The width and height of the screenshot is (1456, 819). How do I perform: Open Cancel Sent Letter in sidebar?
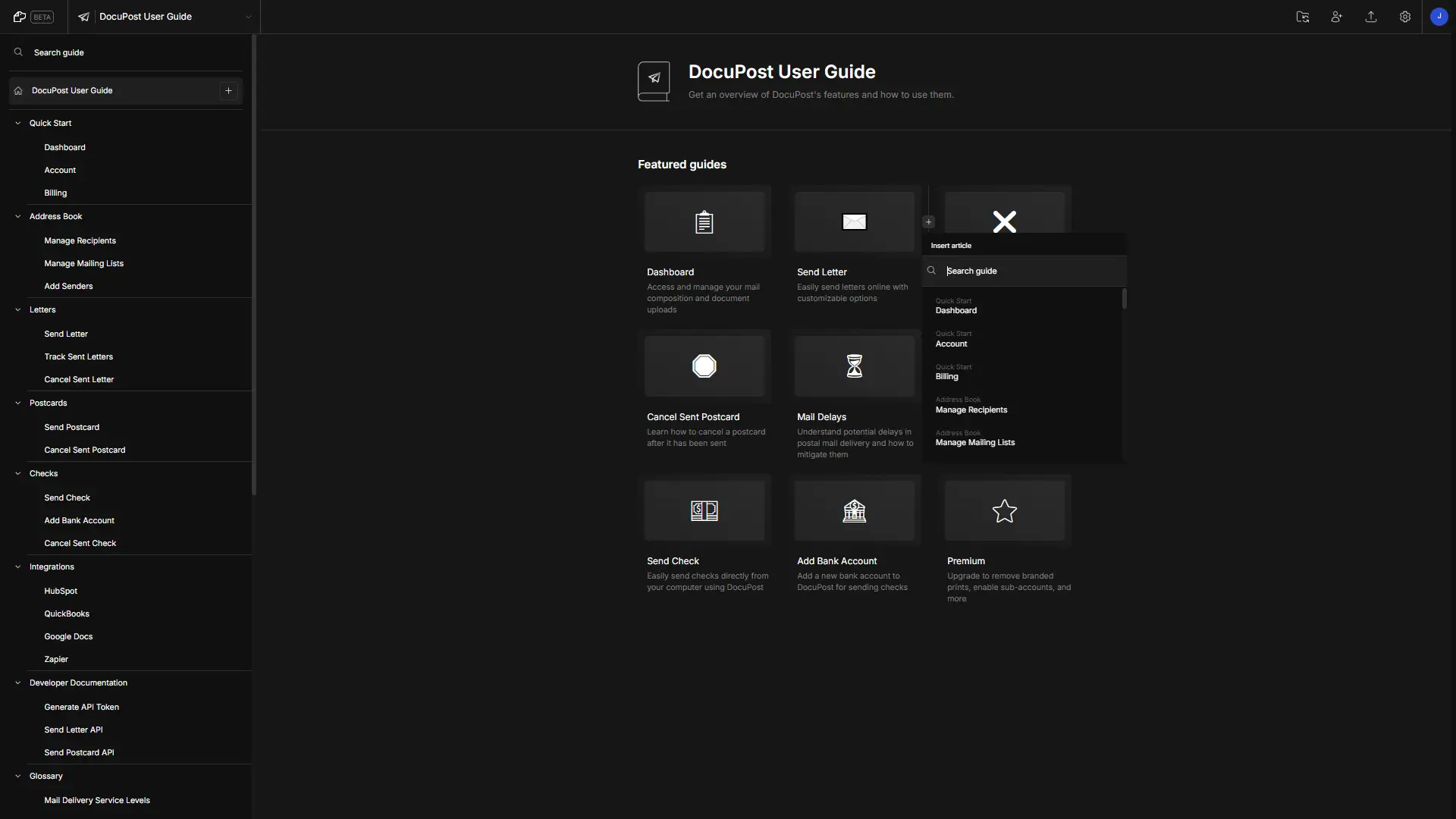(79, 379)
